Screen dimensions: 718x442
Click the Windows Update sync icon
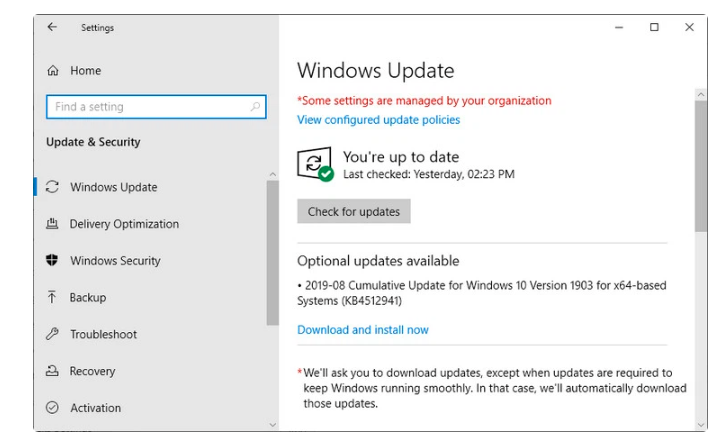pyautogui.click(x=53, y=187)
